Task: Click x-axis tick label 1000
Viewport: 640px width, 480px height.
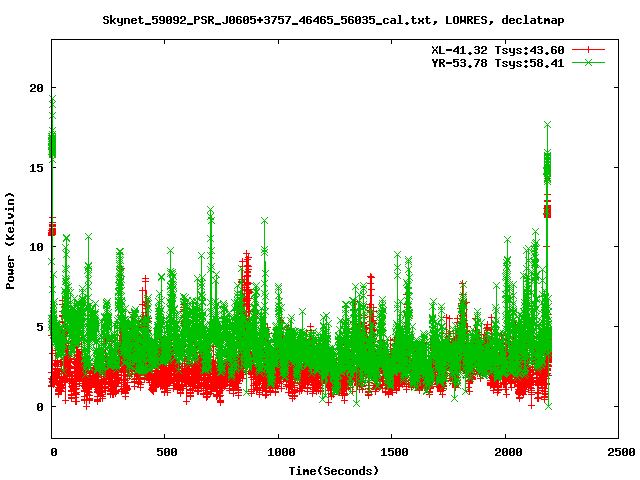Action: point(281,452)
